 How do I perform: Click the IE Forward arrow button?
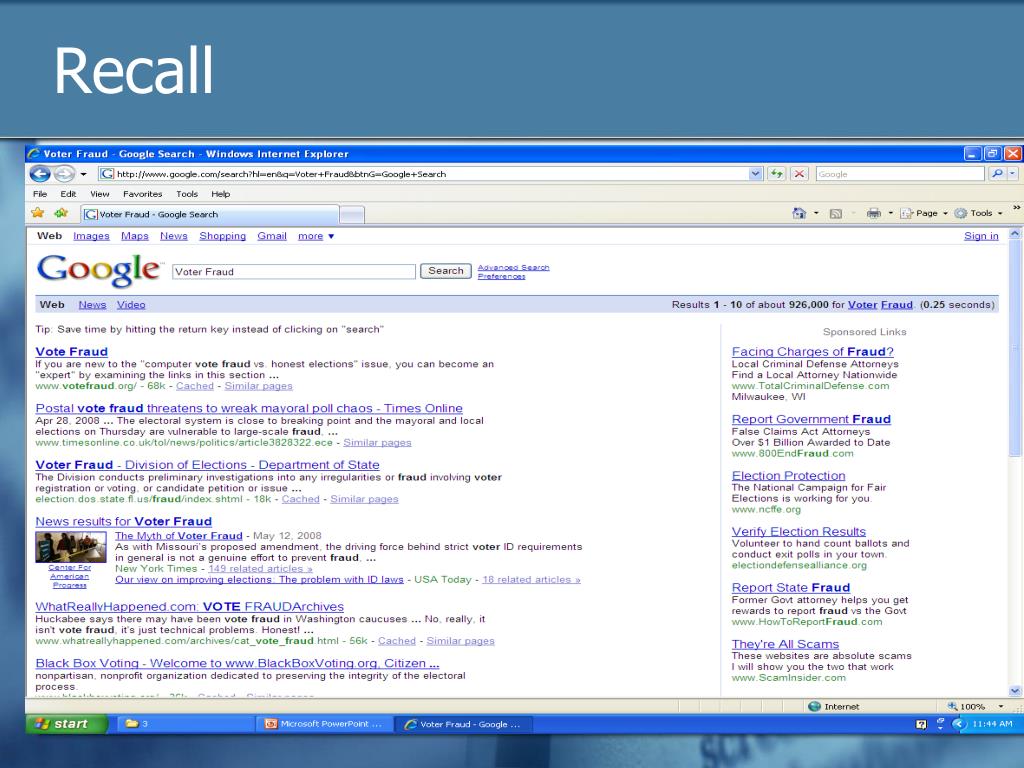point(64,174)
